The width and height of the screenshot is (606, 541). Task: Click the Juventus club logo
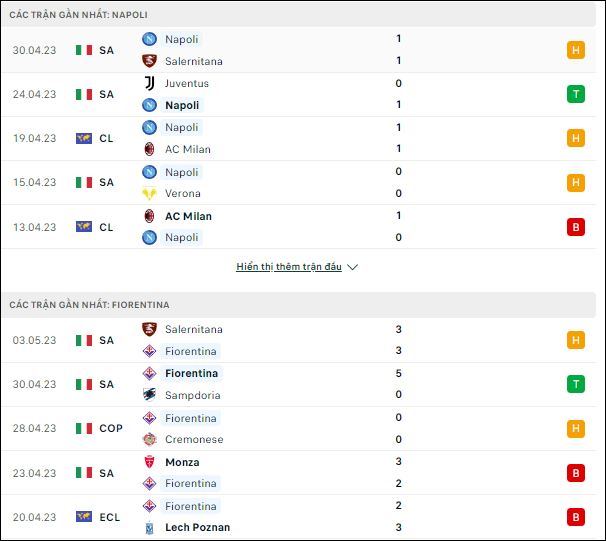point(149,83)
